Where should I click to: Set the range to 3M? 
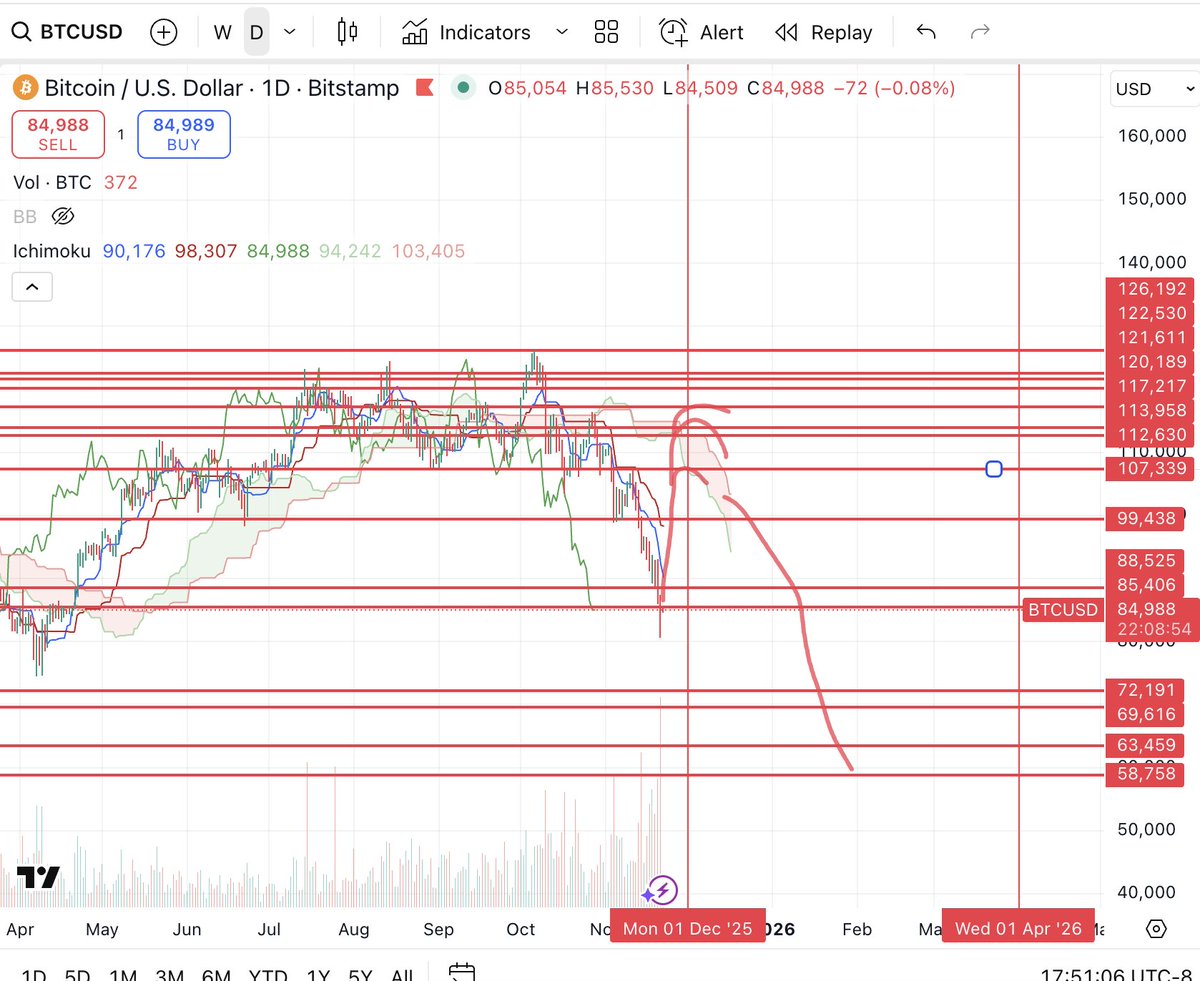pyautogui.click(x=170, y=973)
